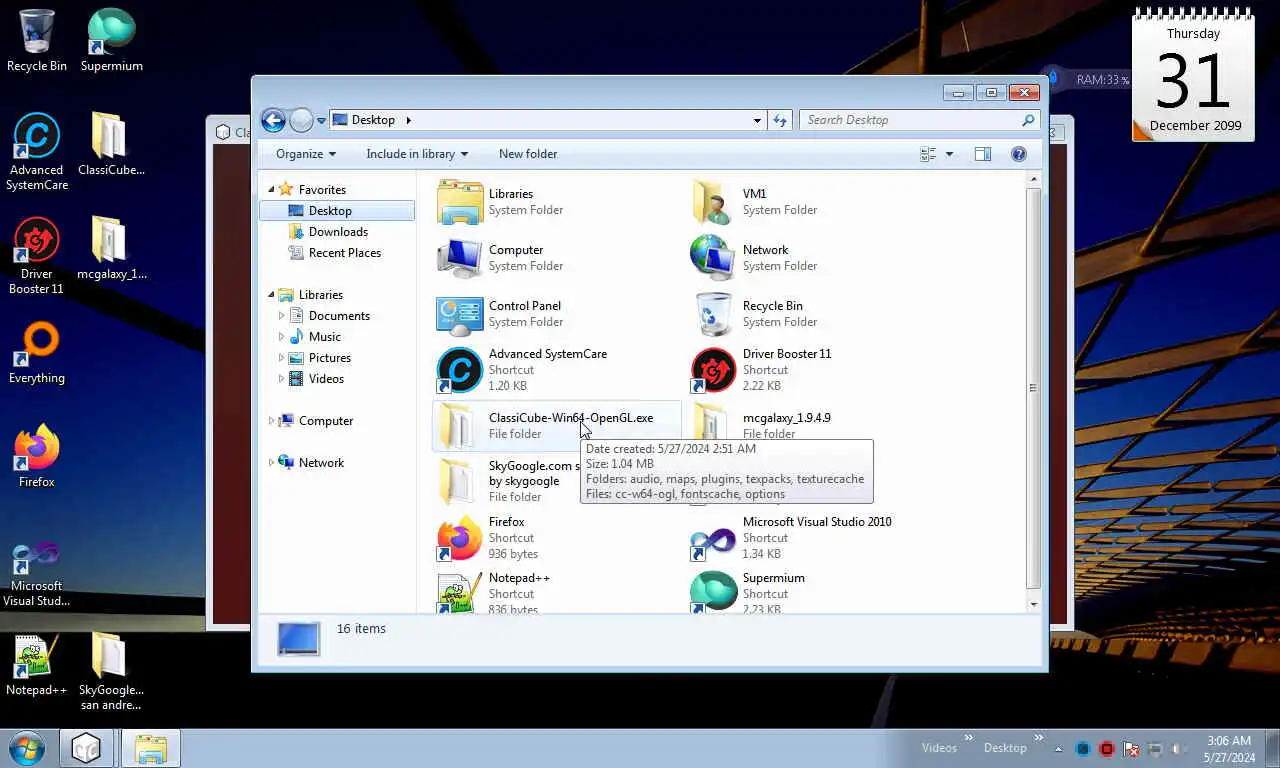Open Pictures library in navigation pane

pos(329,358)
